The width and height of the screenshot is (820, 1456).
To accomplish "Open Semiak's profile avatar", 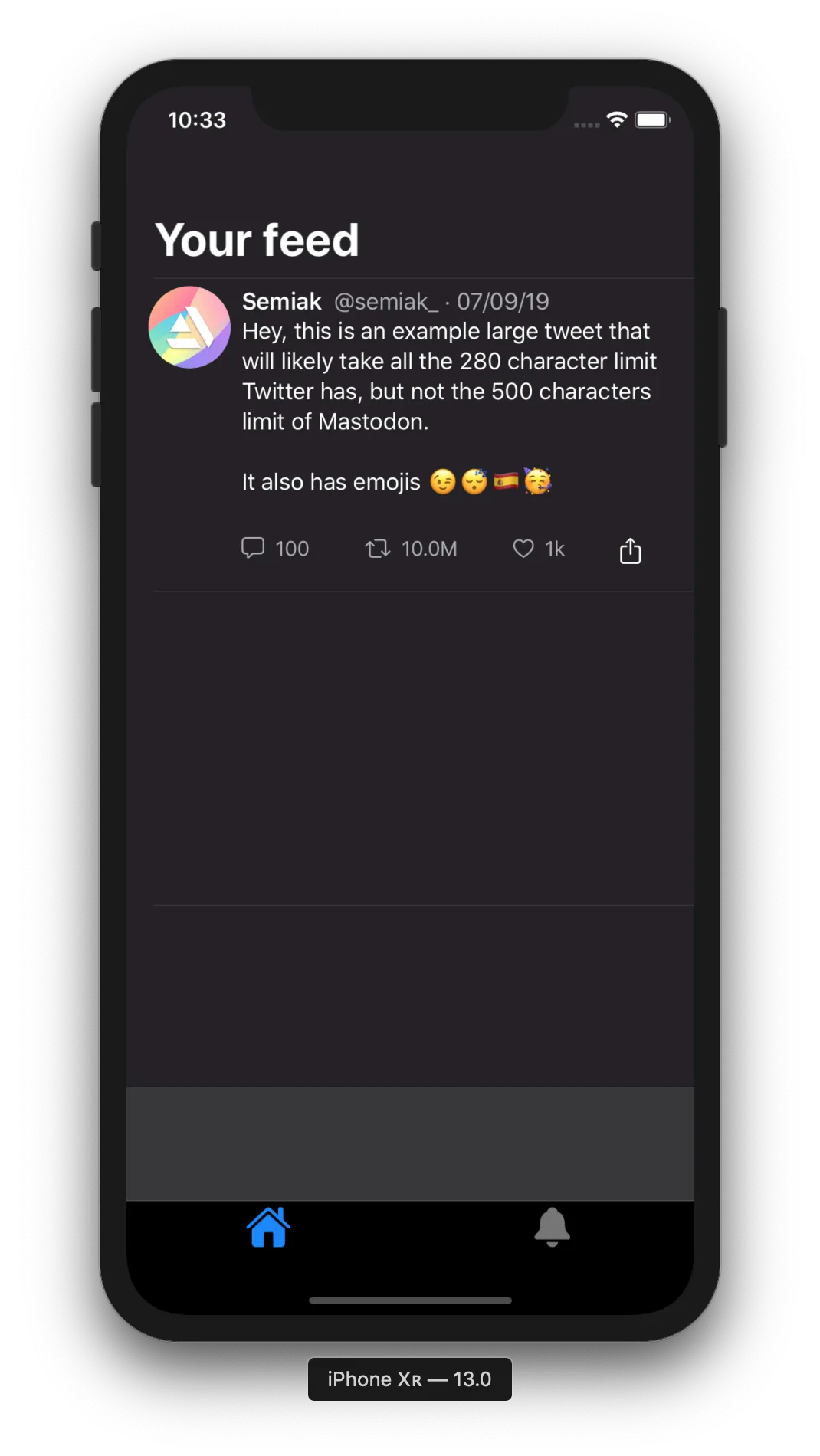I will (x=189, y=327).
